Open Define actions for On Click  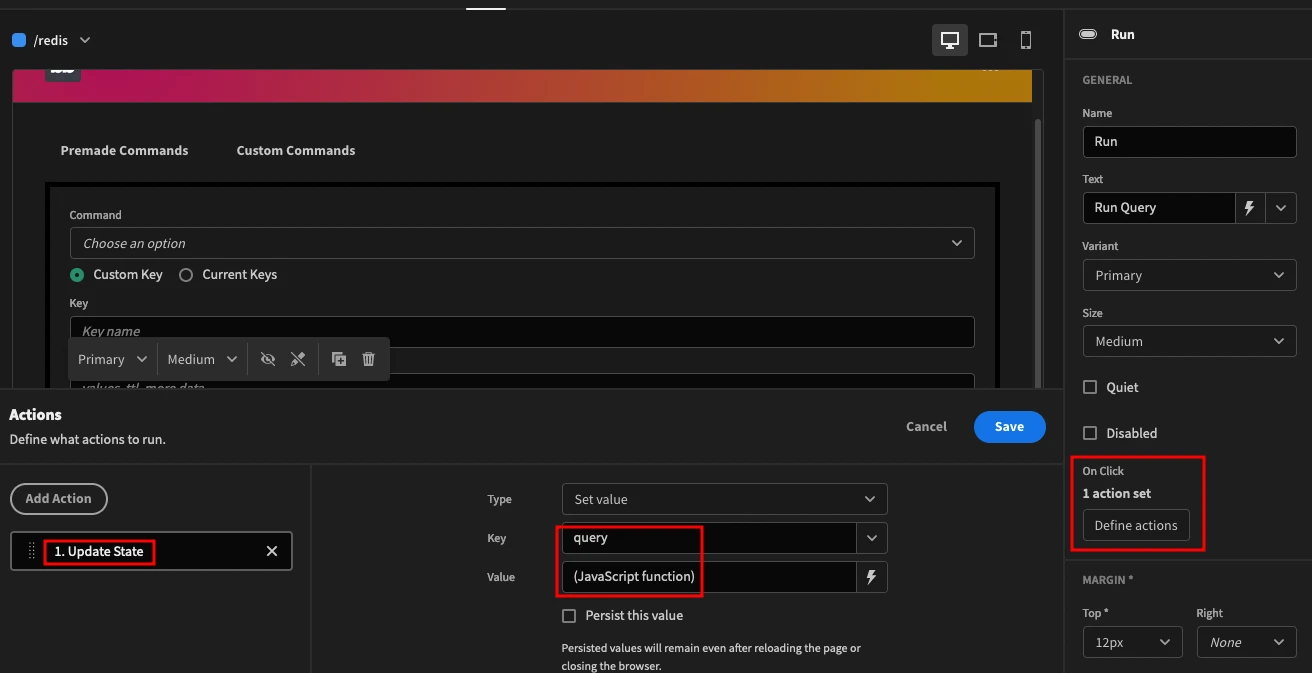coord(1136,525)
